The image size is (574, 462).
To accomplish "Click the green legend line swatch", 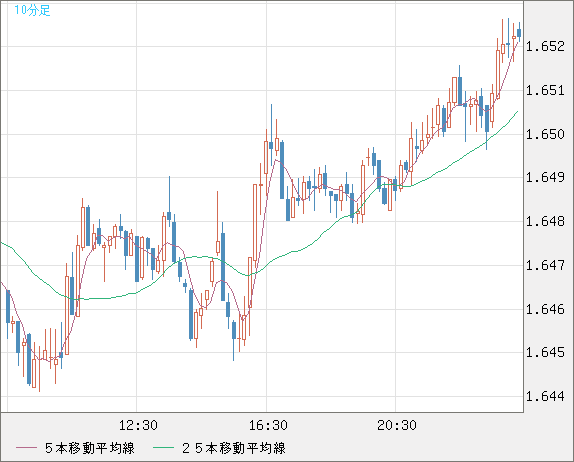I will tap(163, 448).
